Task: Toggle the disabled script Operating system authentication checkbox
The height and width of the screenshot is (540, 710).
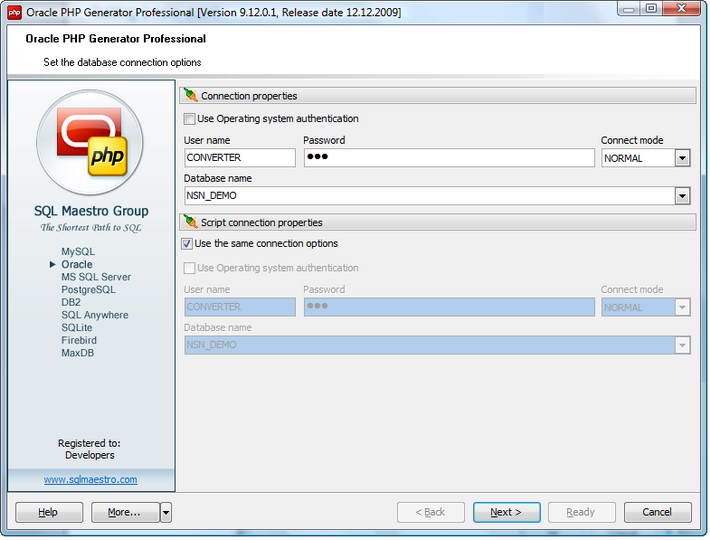Action: point(189,268)
